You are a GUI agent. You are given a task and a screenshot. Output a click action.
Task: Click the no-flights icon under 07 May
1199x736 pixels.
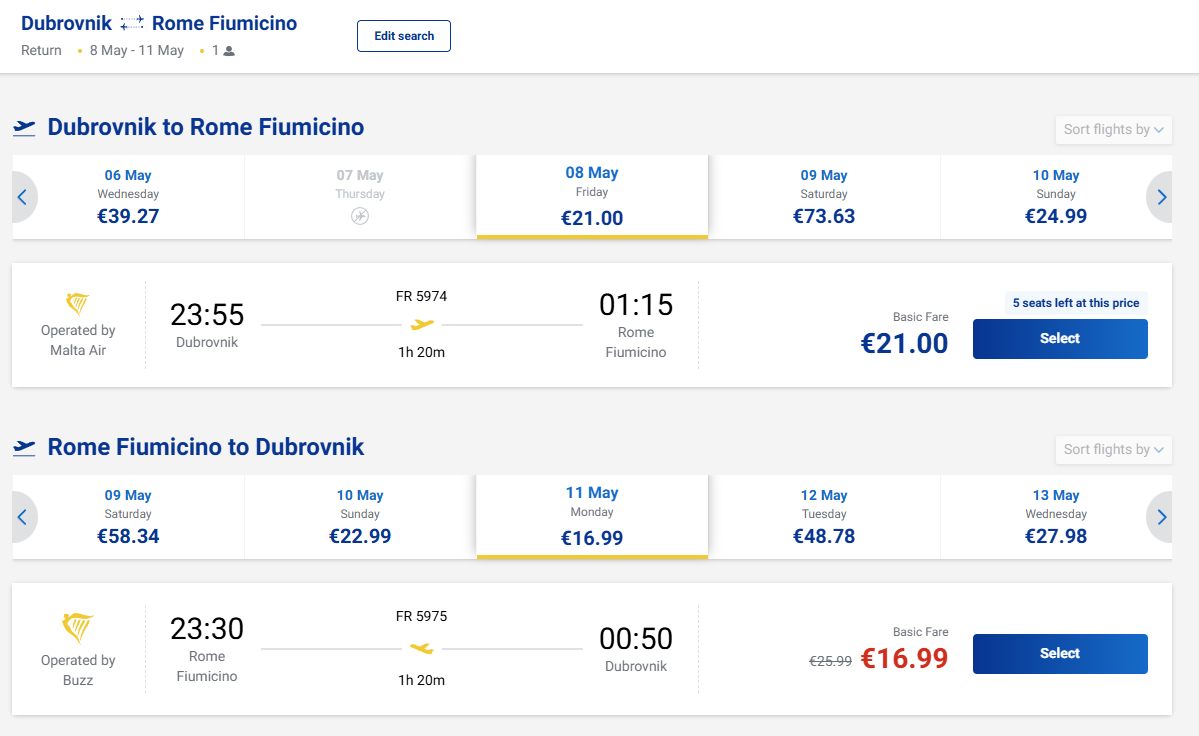pyautogui.click(x=360, y=216)
